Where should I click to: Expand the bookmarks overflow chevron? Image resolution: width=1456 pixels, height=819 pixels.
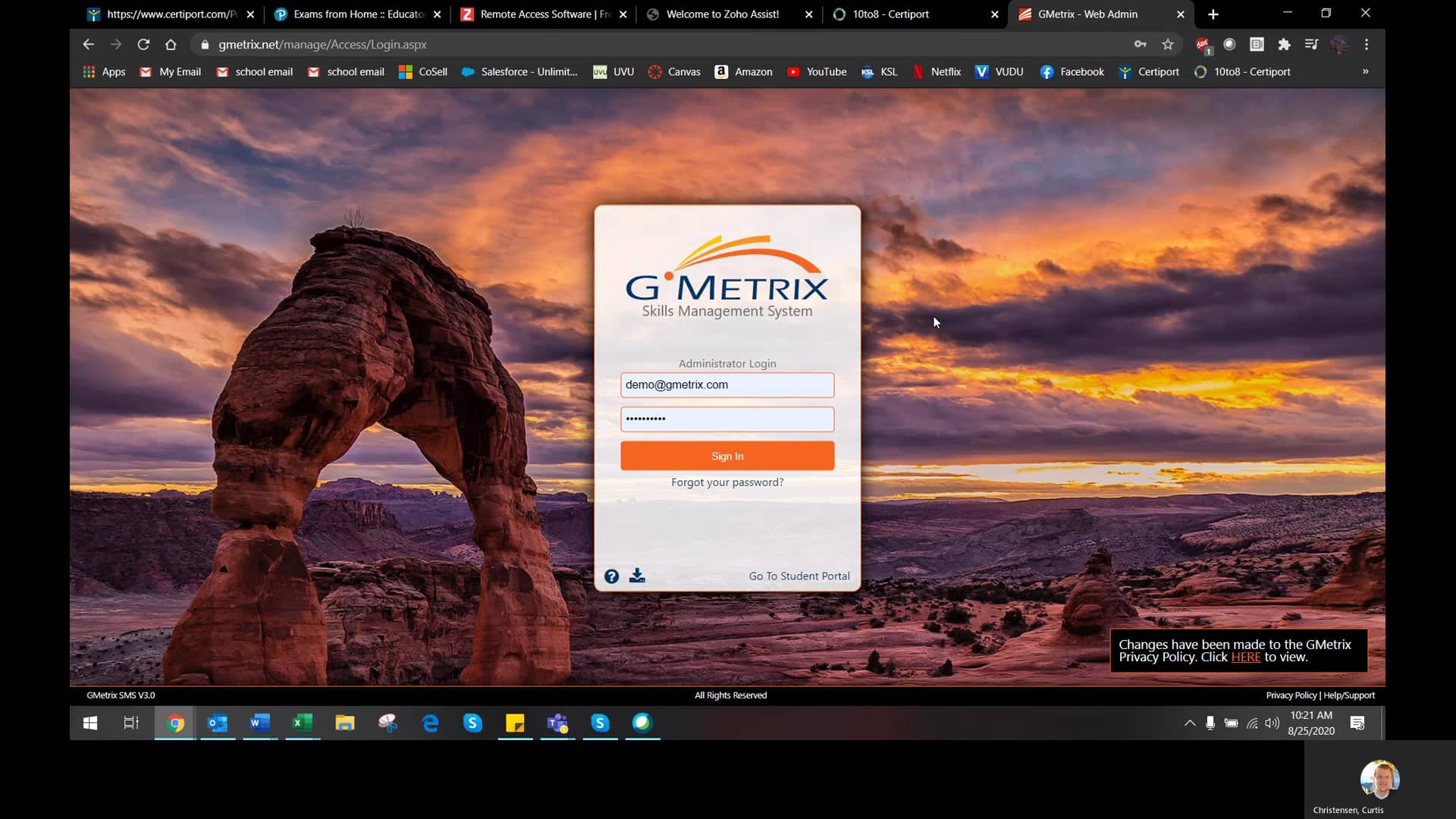[1365, 72]
